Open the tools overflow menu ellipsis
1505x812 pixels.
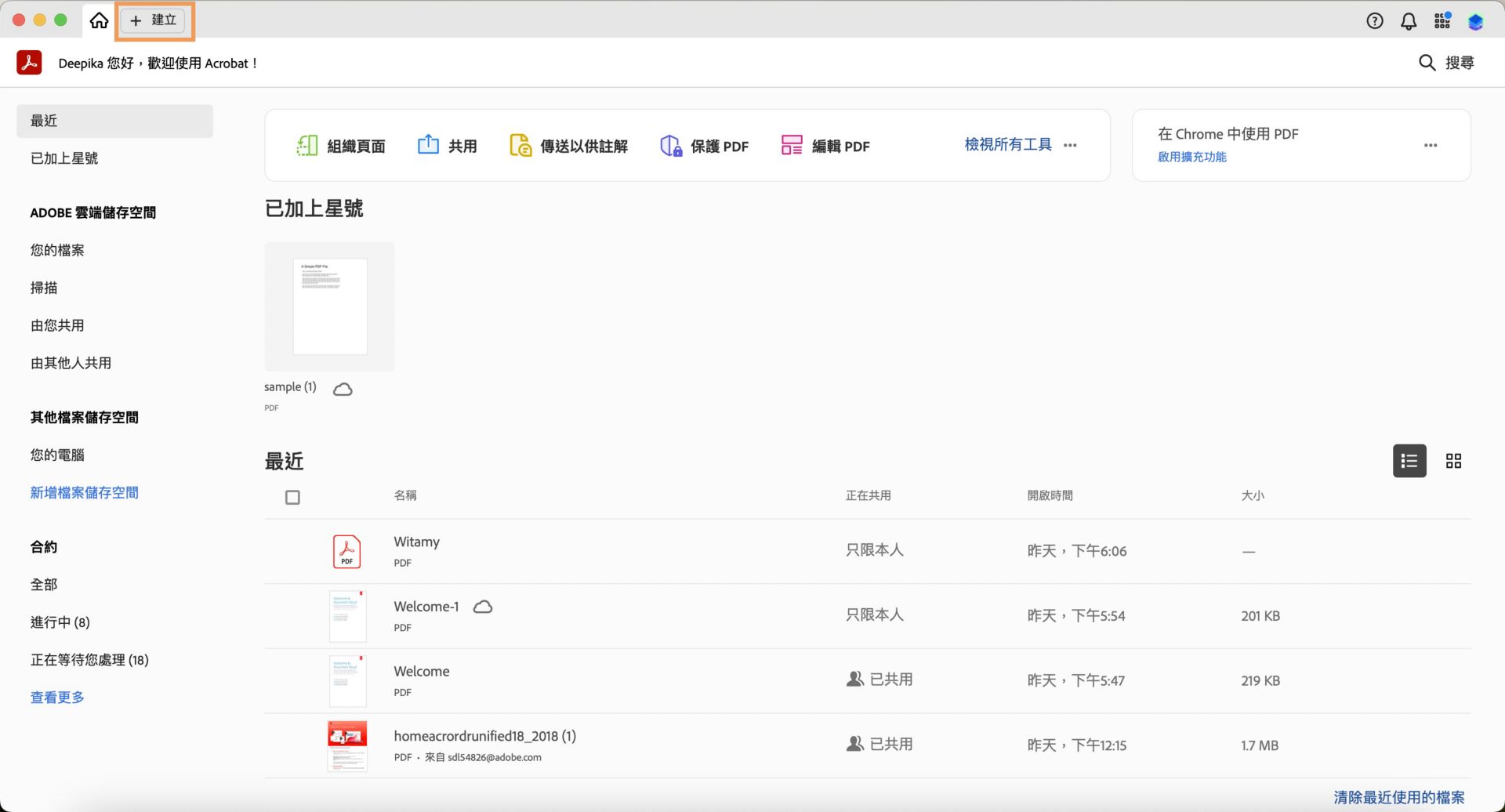1071,145
